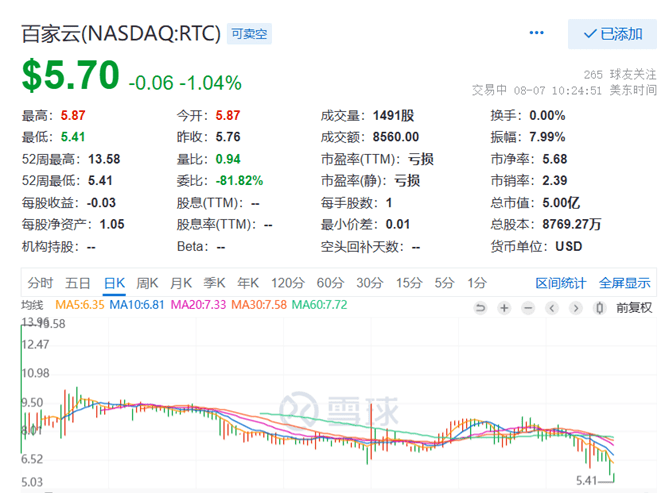Open the 前复权 adjustment dropdown
This screenshot has height=493, width=665.
(634, 308)
